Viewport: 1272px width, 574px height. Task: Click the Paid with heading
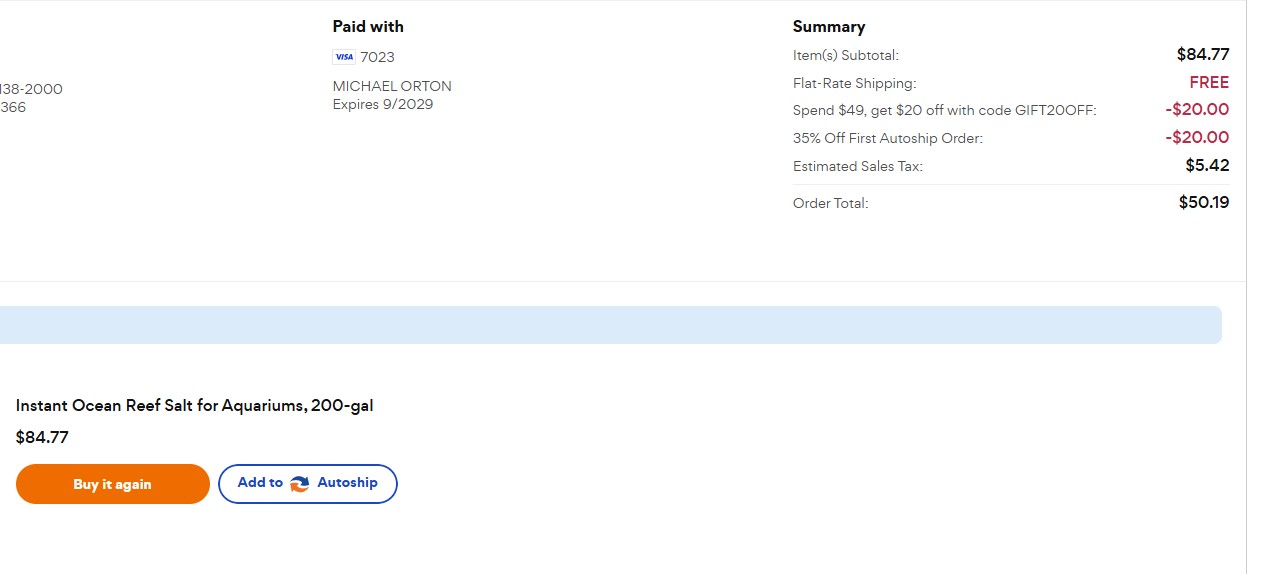368,27
